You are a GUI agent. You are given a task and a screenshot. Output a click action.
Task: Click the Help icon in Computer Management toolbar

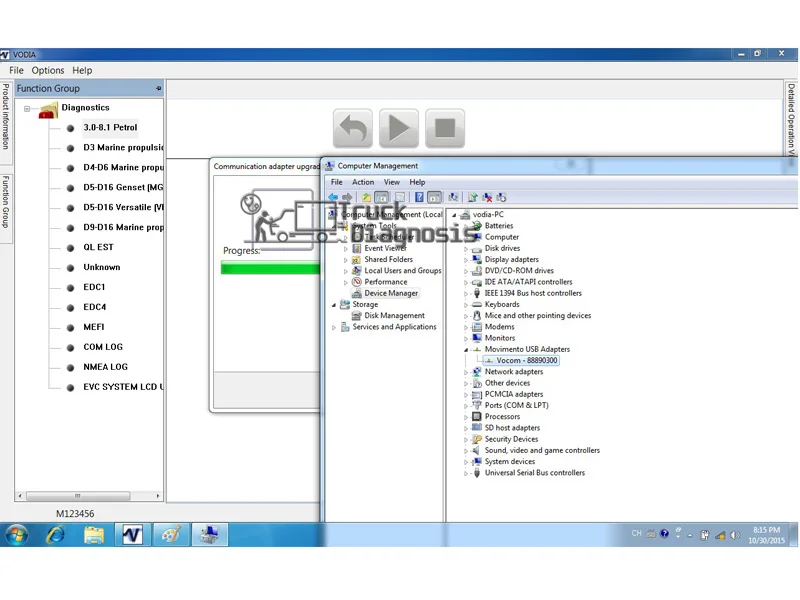[x=419, y=197]
